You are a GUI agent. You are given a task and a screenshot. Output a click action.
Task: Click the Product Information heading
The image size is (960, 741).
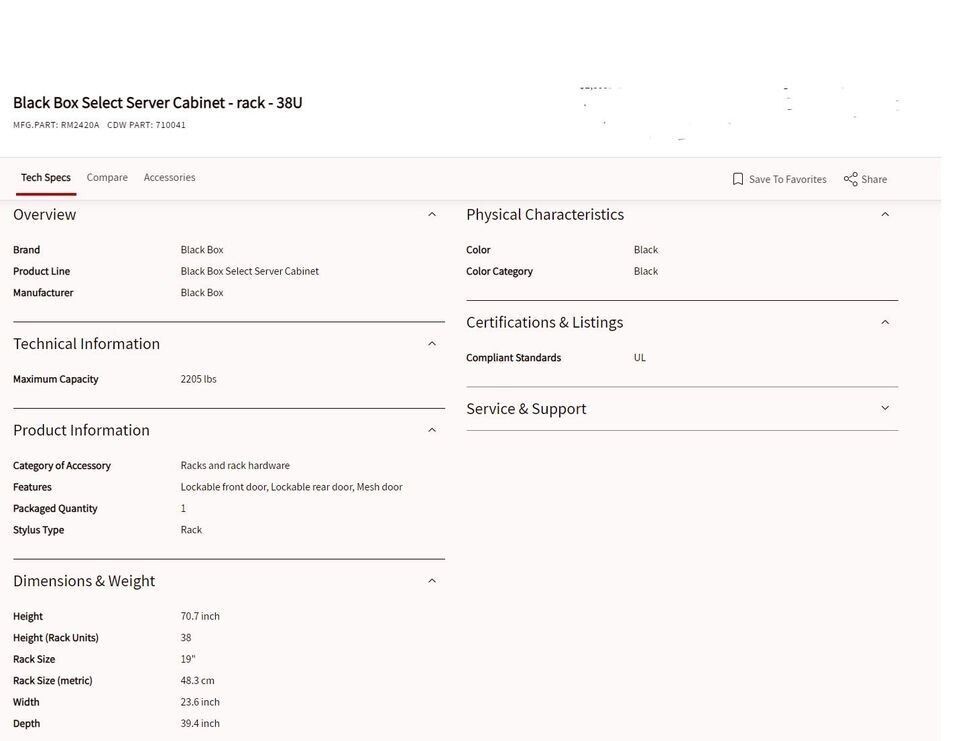81,430
